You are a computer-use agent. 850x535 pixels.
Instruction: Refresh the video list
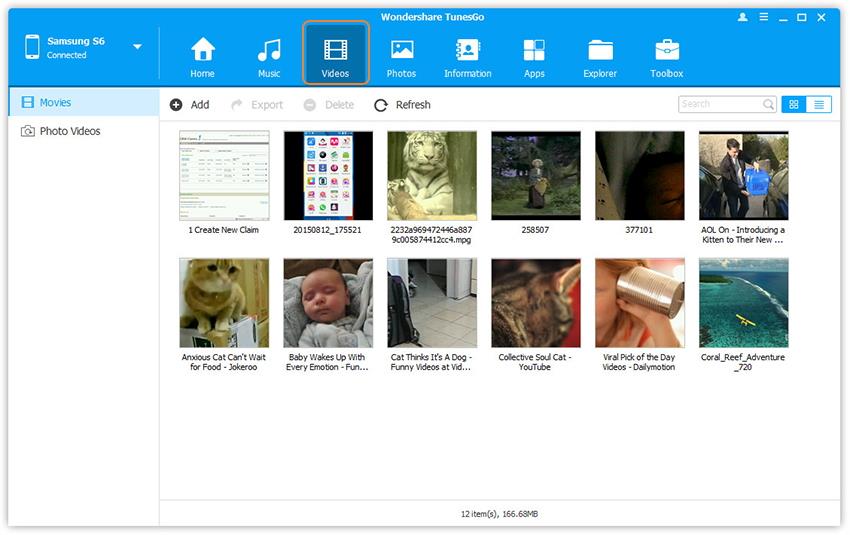(402, 105)
